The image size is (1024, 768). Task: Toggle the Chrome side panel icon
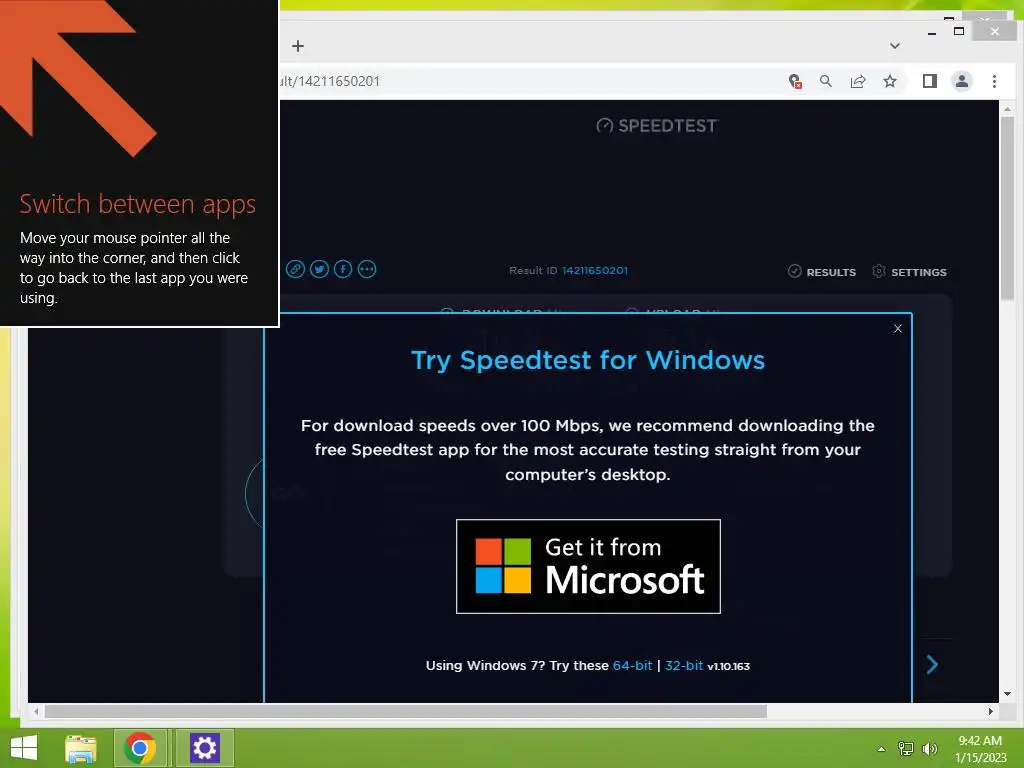point(929,81)
